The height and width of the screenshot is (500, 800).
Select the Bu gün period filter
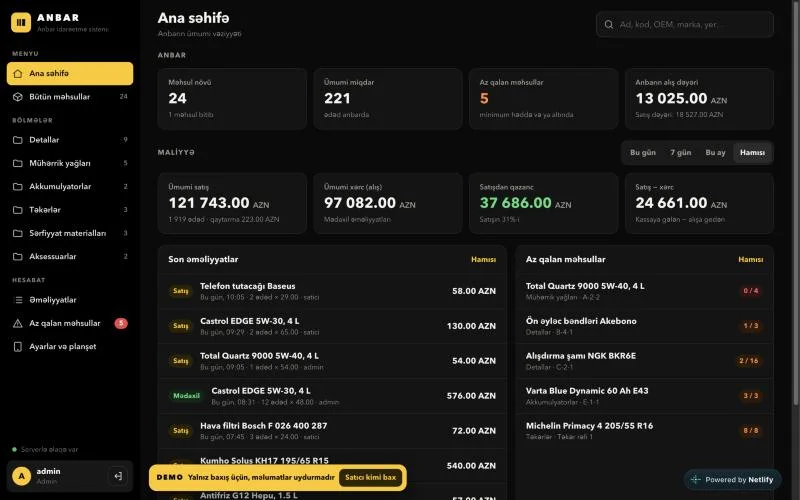(643, 153)
